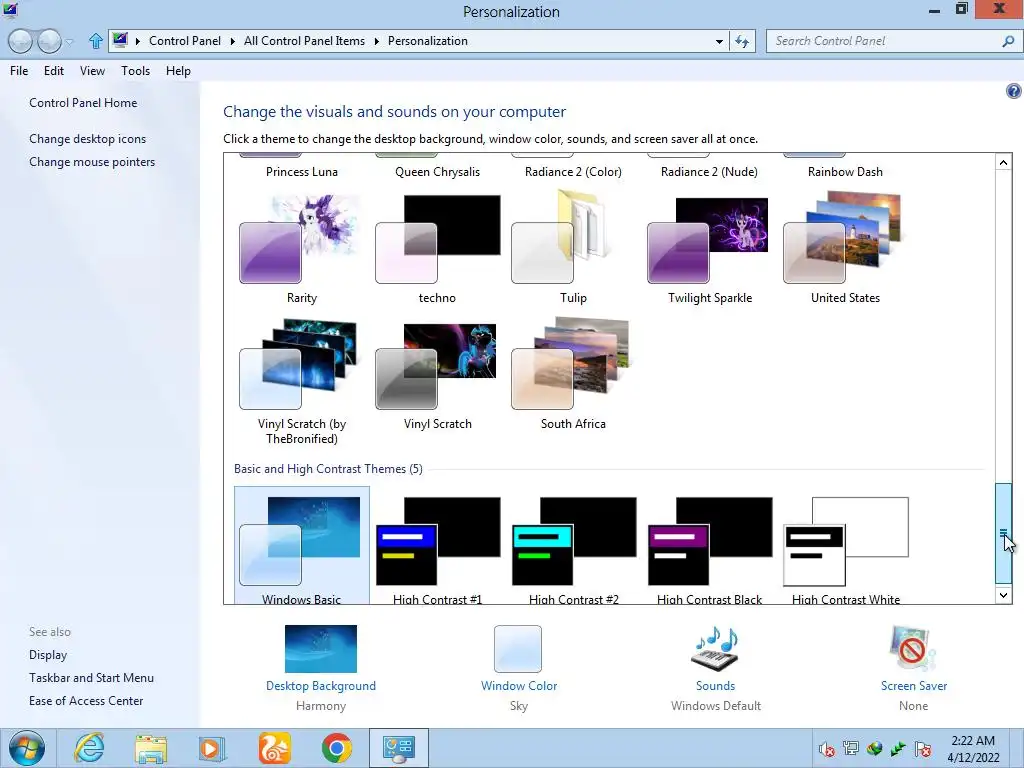Click the Control Panel taskbar button
1024x768 pixels.
[x=398, y=748]
